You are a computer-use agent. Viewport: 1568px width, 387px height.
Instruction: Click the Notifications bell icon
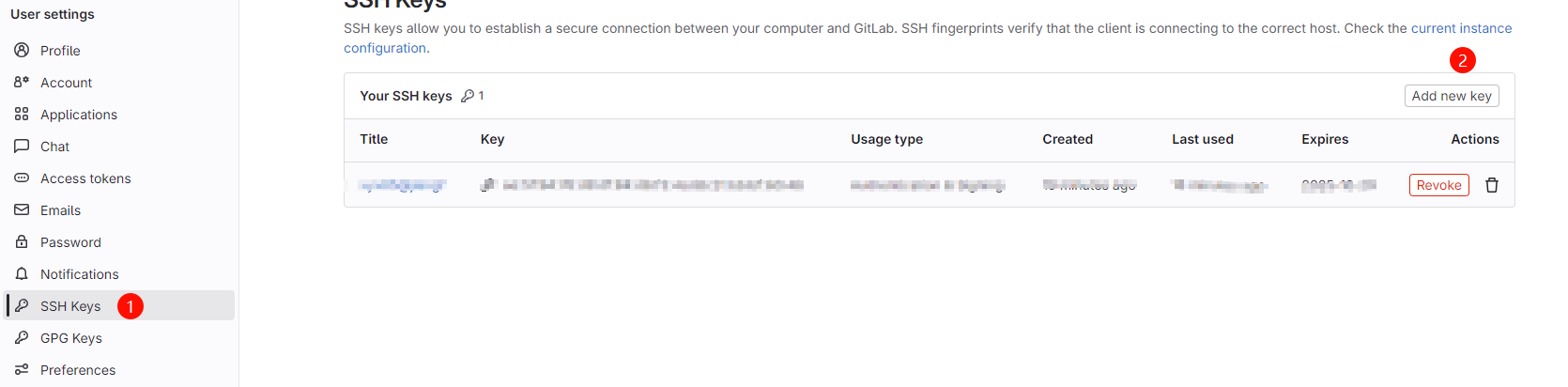point(22,273)
